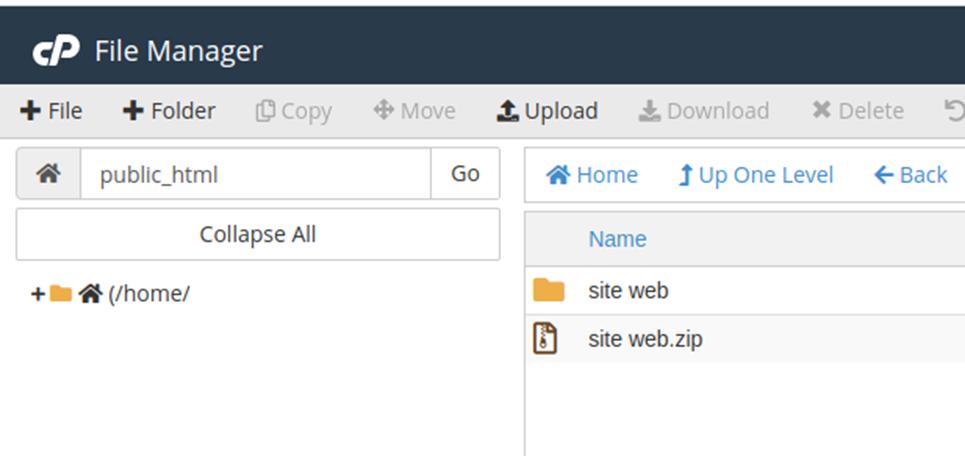Expand the /home/ tree node plus sign
Viewport: 965px width, 456px height.
[38, 294]
